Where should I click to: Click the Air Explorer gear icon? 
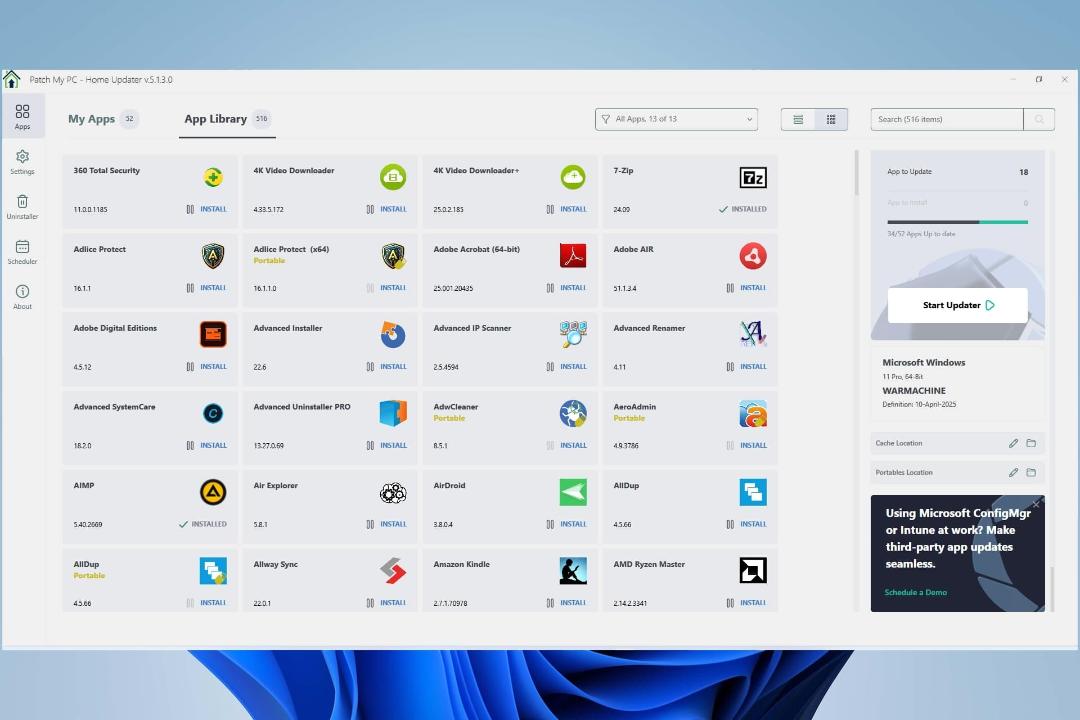(x=393, y=492)
